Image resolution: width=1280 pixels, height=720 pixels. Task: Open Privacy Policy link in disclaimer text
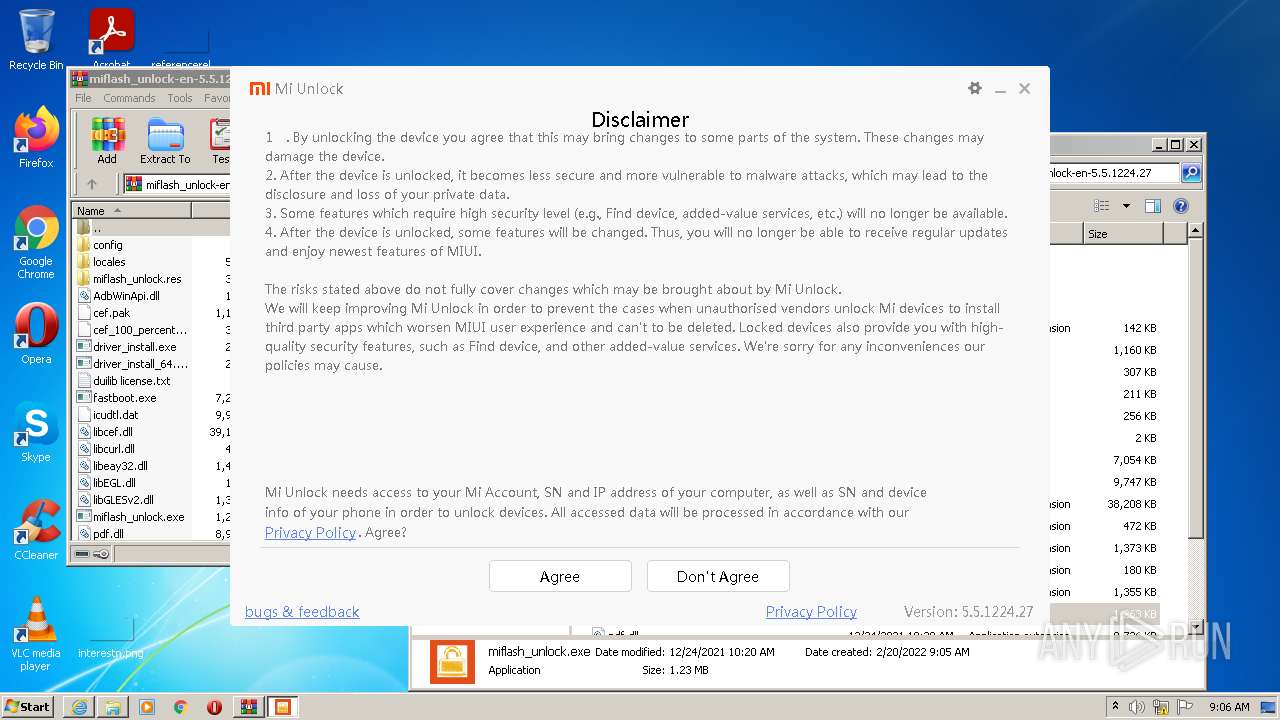tap(310, 532)
